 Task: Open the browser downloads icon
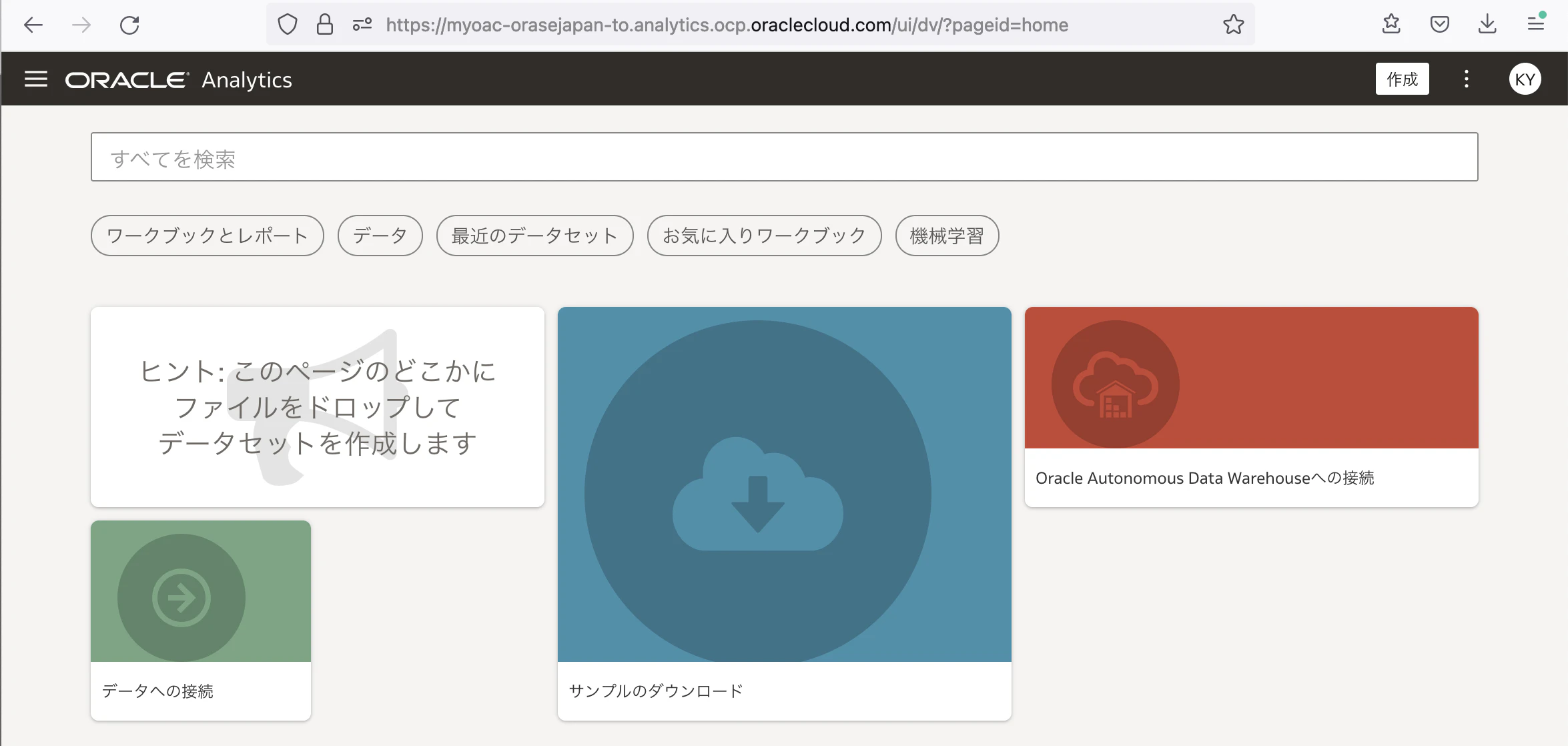pyautogui.click(x=1487, y=25)
